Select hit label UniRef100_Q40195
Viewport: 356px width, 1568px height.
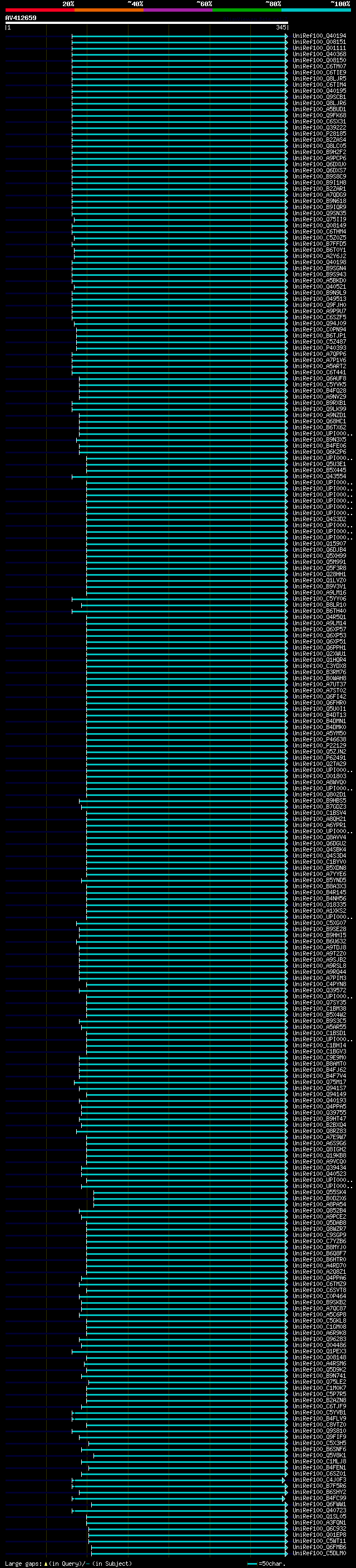(319, 91)
